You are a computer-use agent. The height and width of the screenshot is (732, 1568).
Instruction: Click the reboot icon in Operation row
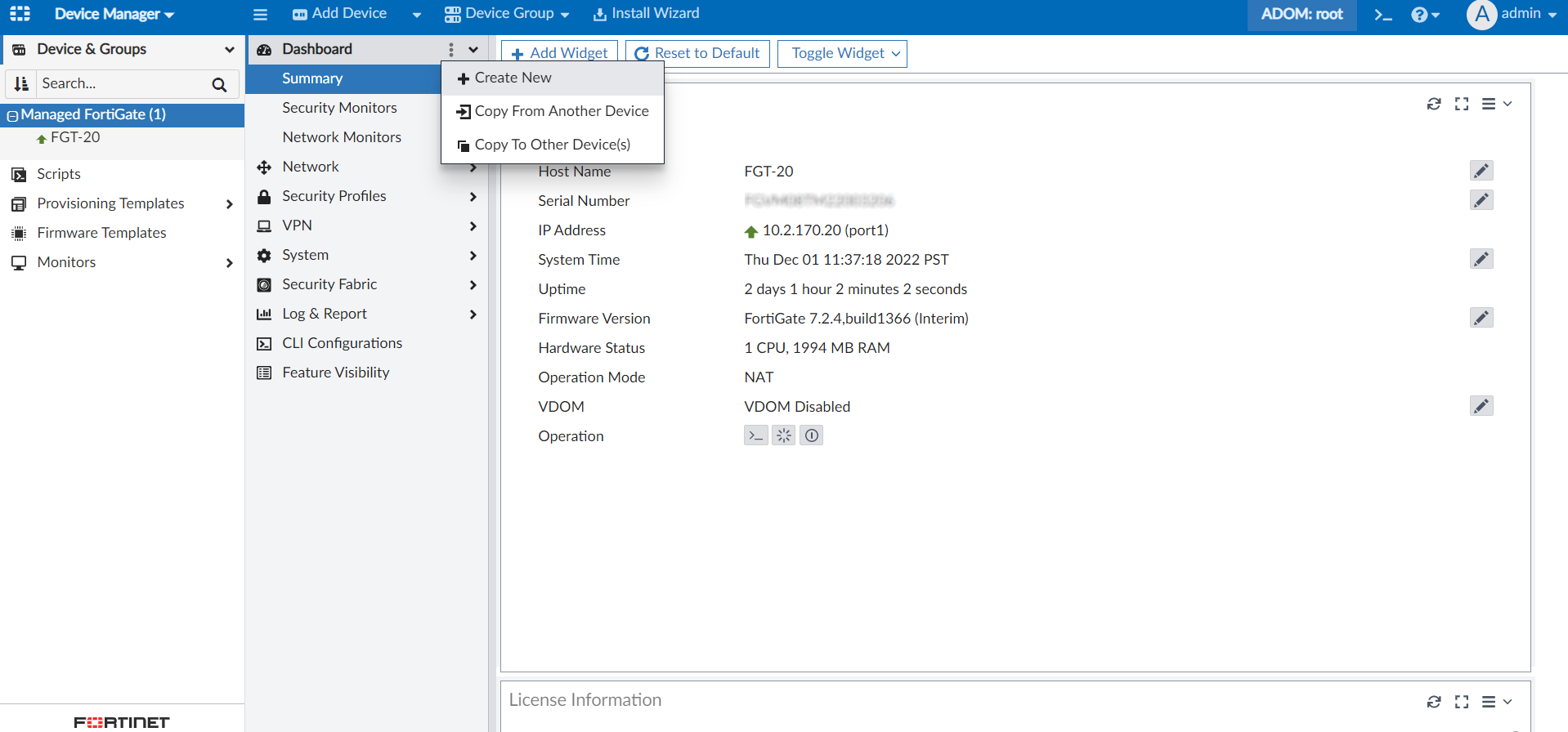pos(783,435)
